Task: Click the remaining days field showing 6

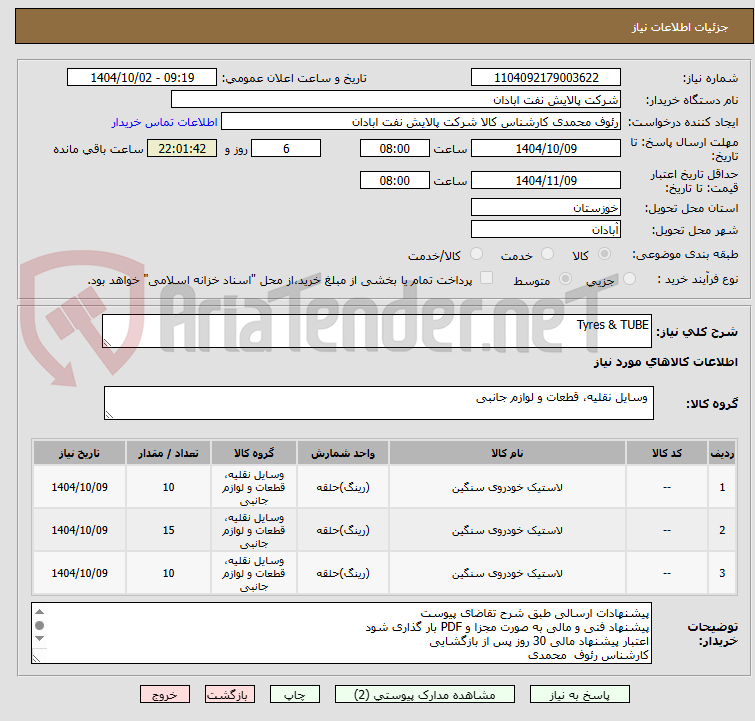Action: (x=286, y=148)
